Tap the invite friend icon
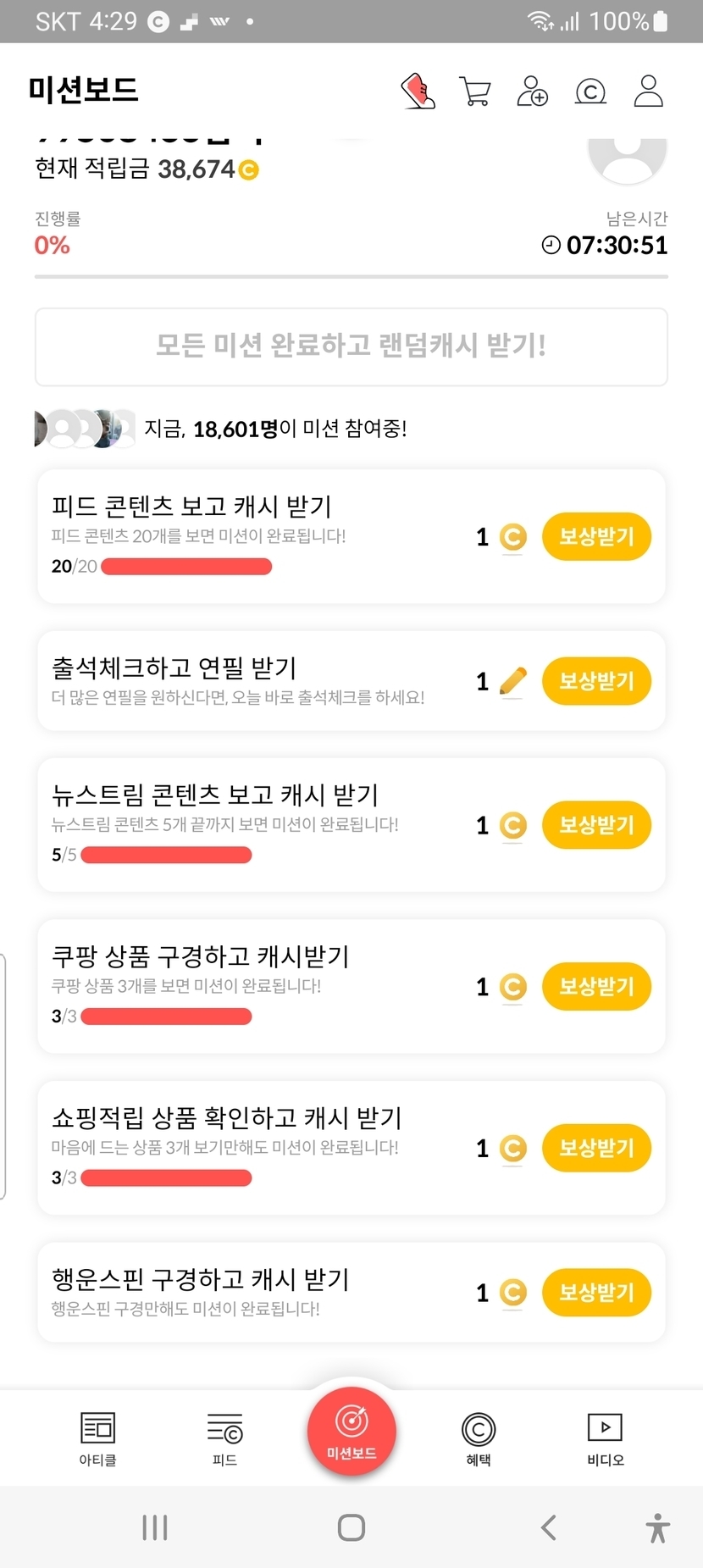 click(532, 91)
